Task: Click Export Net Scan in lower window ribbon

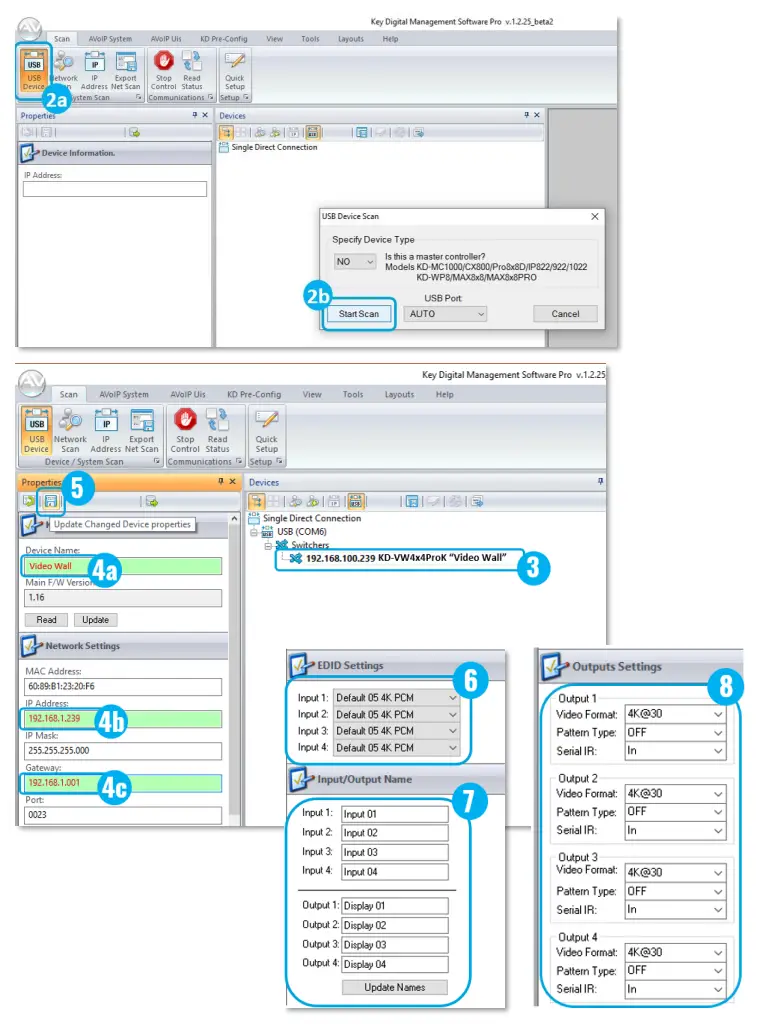Action: 141,430
